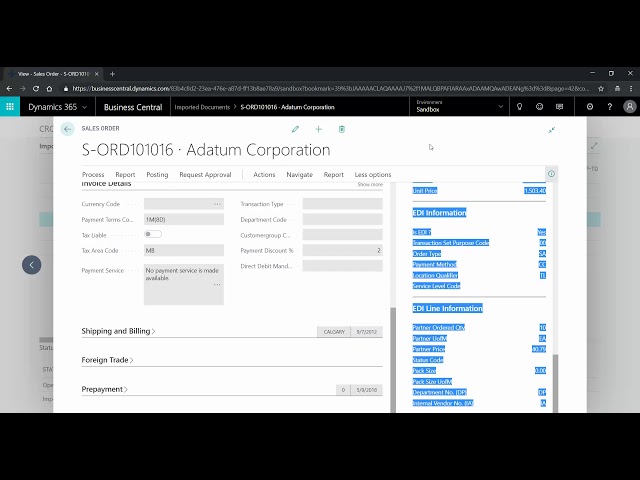The height and width of the screenshot is (480, 640).
Task: Click the Customergroup Code field
Action: 342,235
